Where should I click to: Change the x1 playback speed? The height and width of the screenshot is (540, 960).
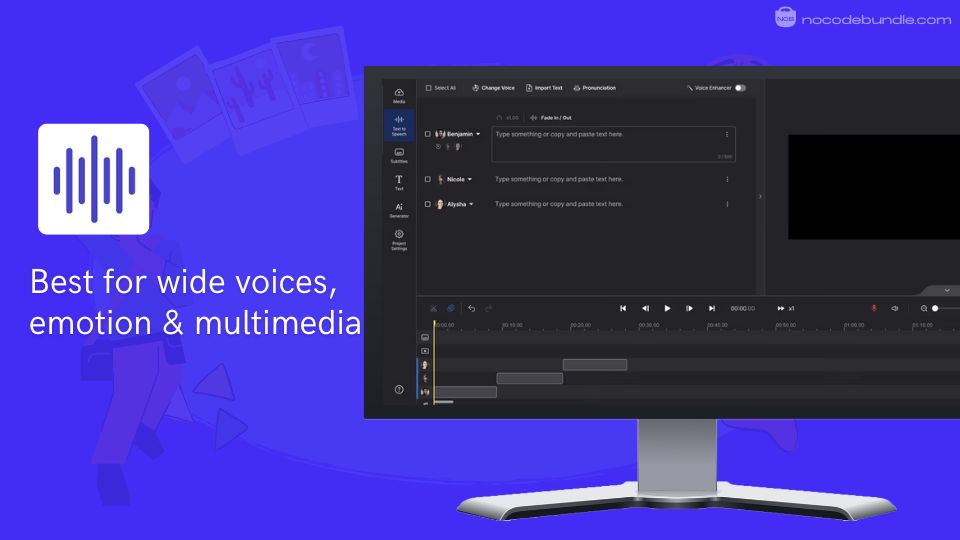[x=786, y=309]
